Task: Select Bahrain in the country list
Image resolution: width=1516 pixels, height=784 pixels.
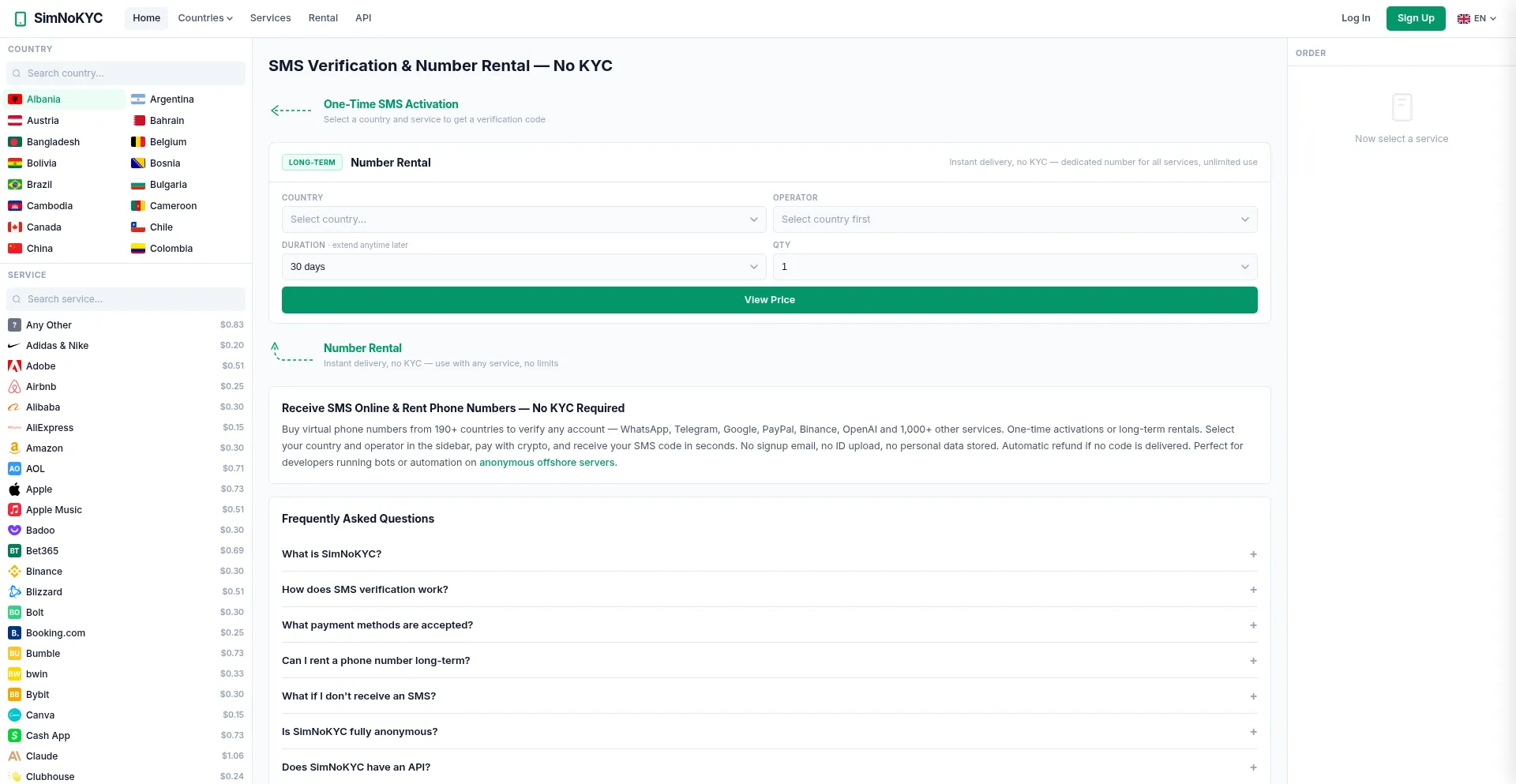Action: tap(188, 121)
